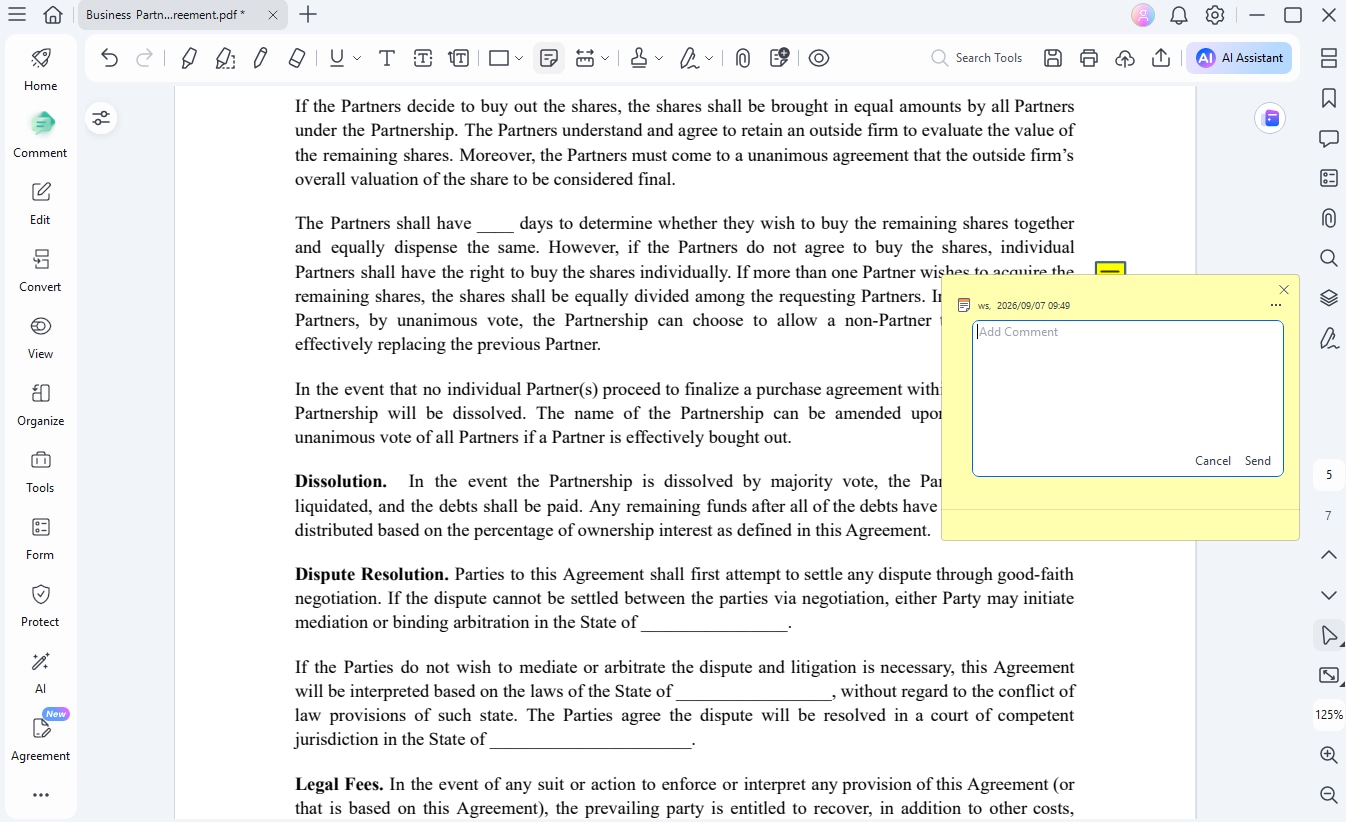Viewport: 1346px width, 822px height.
Task: Open the Search panel magnifier on right
Action: (x=1329, y=258)
